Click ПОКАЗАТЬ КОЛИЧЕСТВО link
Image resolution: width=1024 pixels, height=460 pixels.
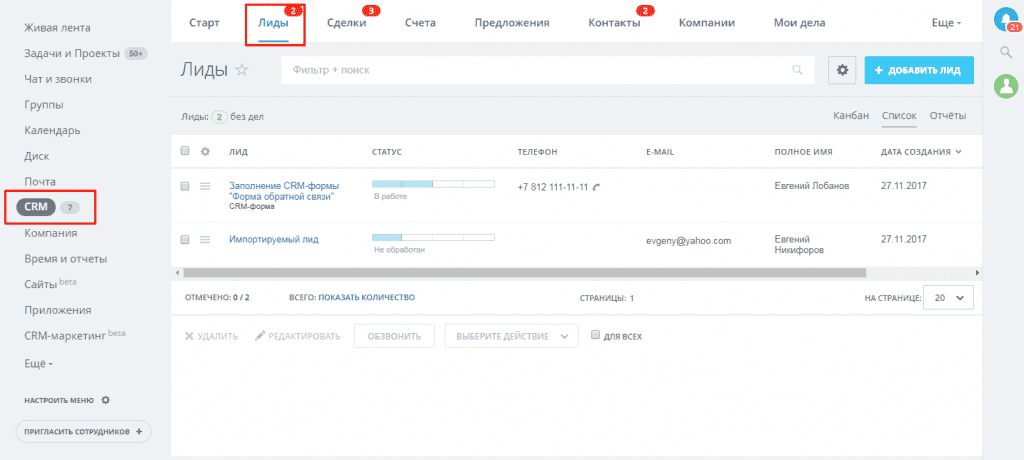click(x=367, y=298)
